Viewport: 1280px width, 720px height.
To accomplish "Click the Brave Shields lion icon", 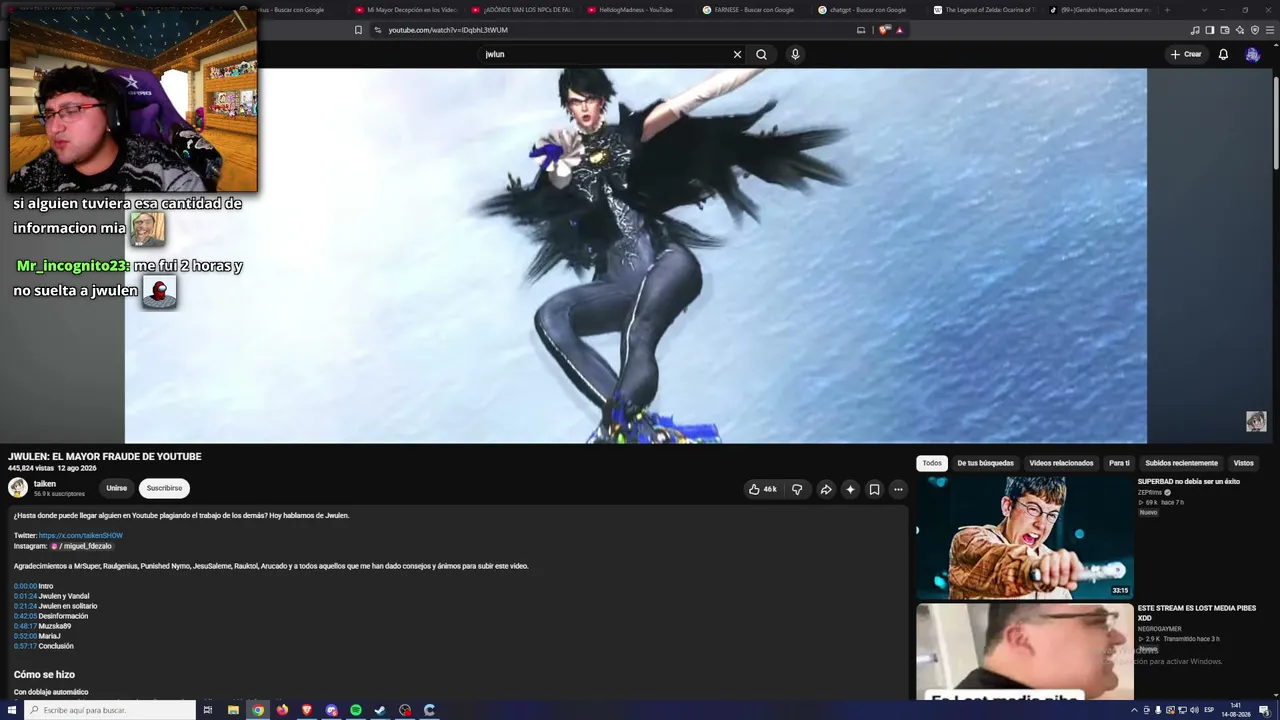I will pyautogui.click(x=884, y=30).
